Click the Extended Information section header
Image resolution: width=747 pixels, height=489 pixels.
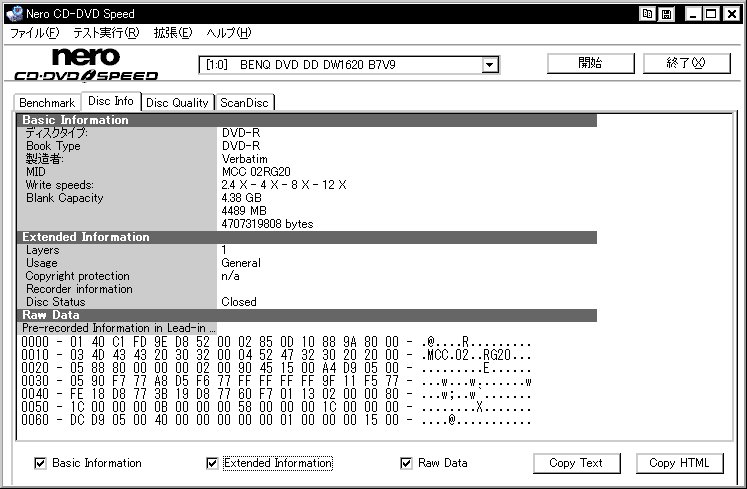[307, 237]
